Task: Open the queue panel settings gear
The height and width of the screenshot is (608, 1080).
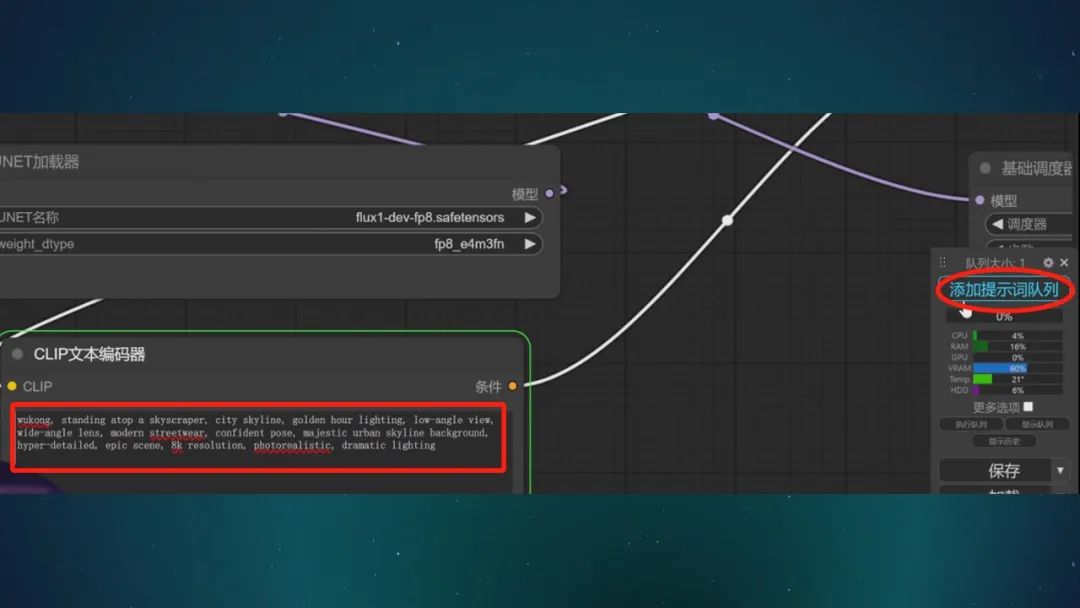Action: click(1048, 262)
